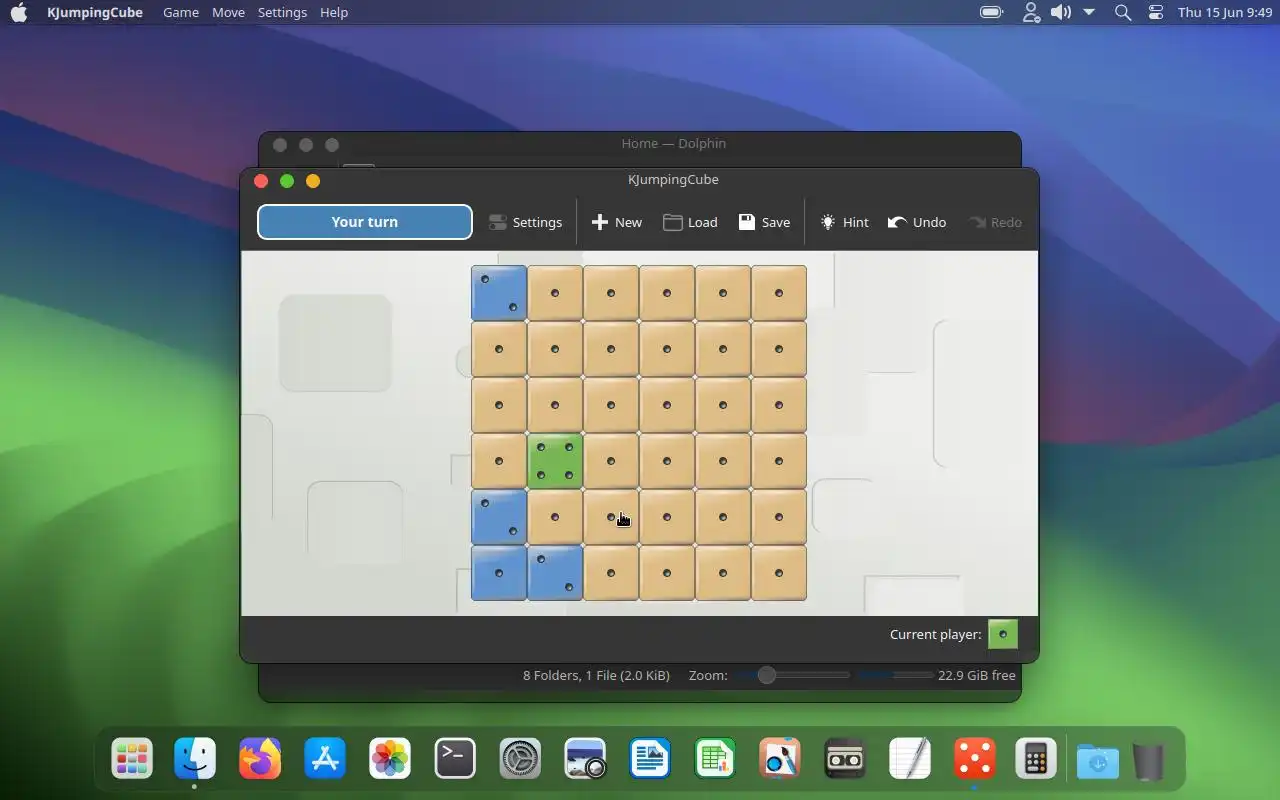Click the battery icon in the menu bar
Image resolution: width=1280 pixels, height=800 pixels.
[991, 12]
